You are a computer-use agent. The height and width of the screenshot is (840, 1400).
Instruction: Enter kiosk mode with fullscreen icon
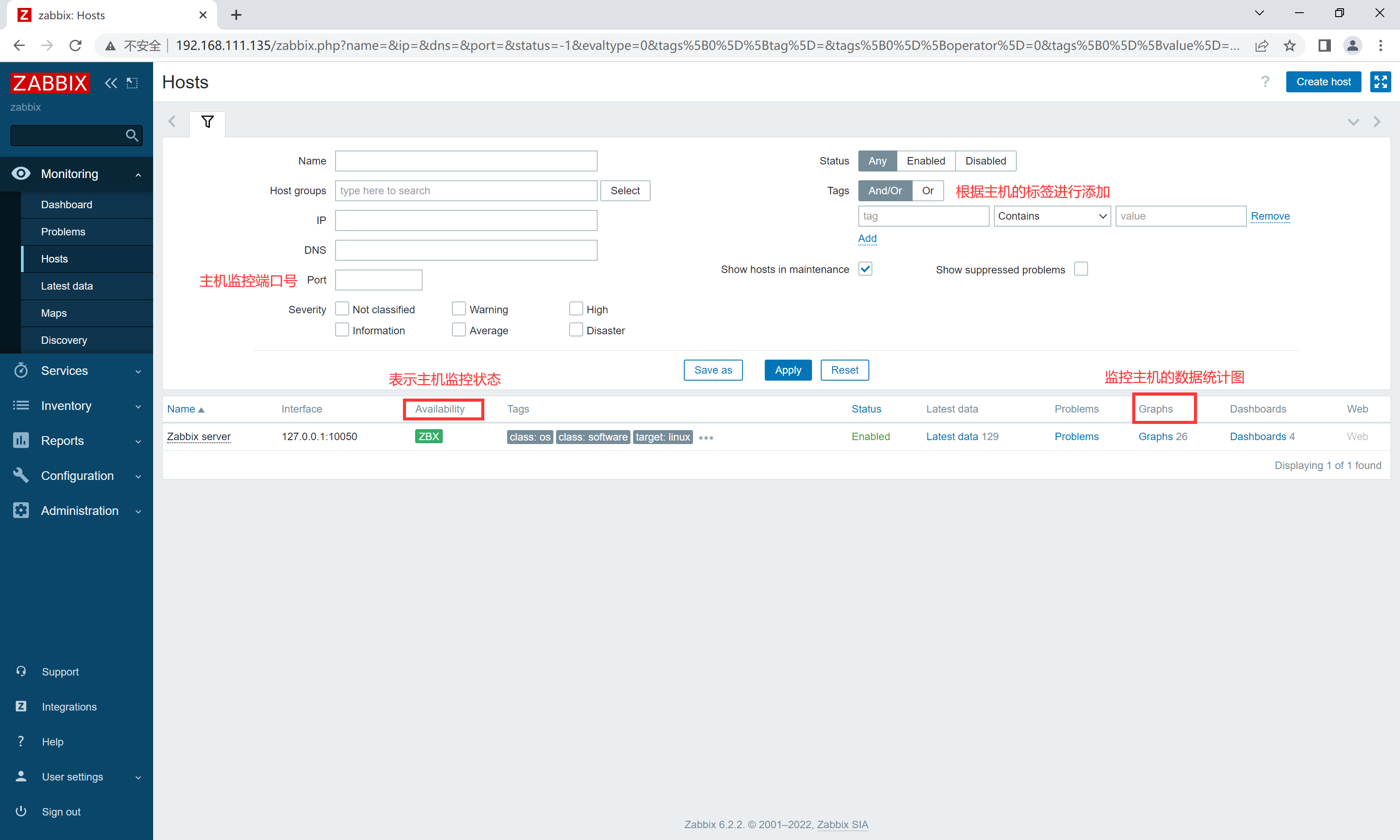1380,82
